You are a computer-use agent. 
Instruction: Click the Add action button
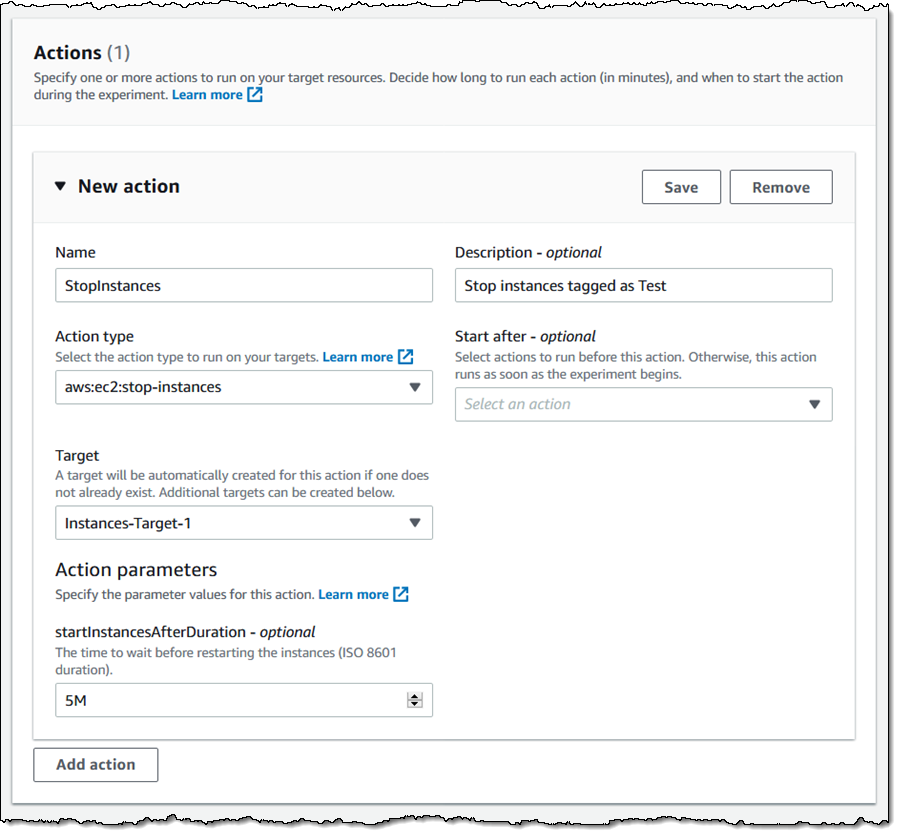(x=96, y=764)
